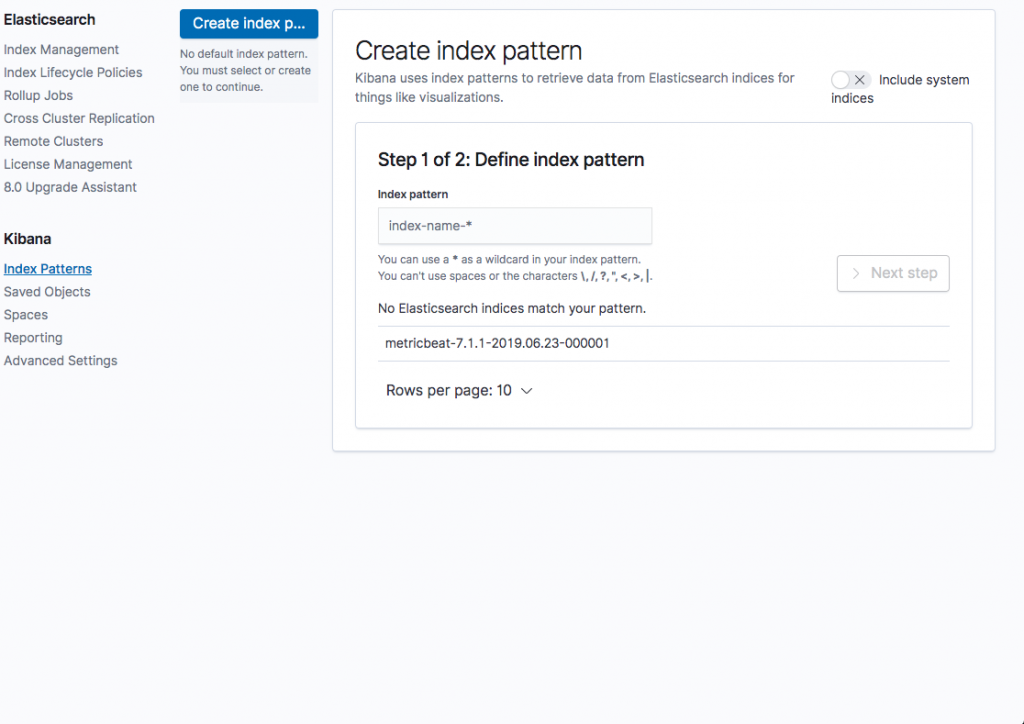Open Cross Cluster Replication page
Image resolution: width=1024 pixels, height=724 pixels.
pyautogui.click(x=79, y=118)
